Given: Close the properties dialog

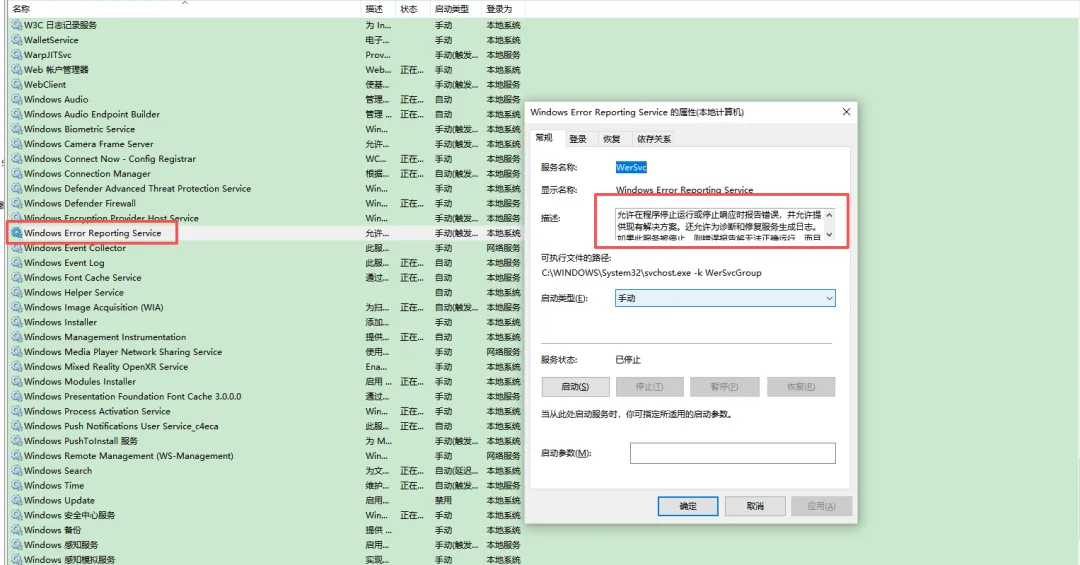Looking at the screenshot, I should point(847,112).
